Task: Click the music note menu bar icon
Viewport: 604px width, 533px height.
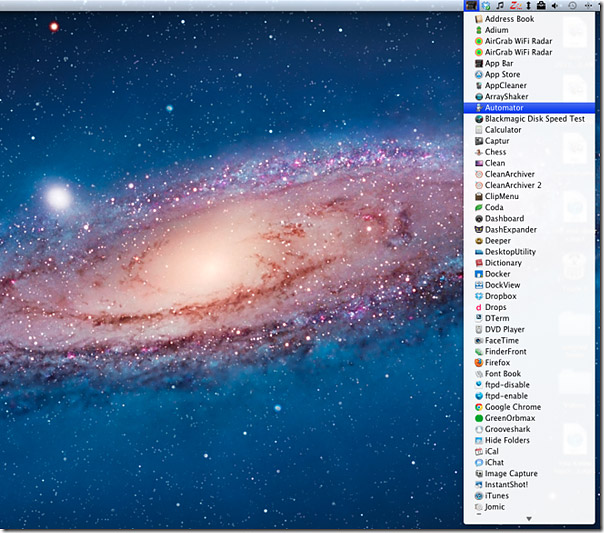Action: 500,5
